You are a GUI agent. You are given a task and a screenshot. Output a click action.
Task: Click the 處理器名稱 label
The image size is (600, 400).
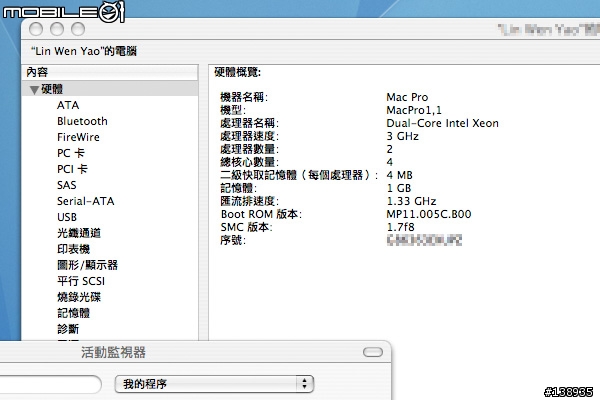coord(249,123)
